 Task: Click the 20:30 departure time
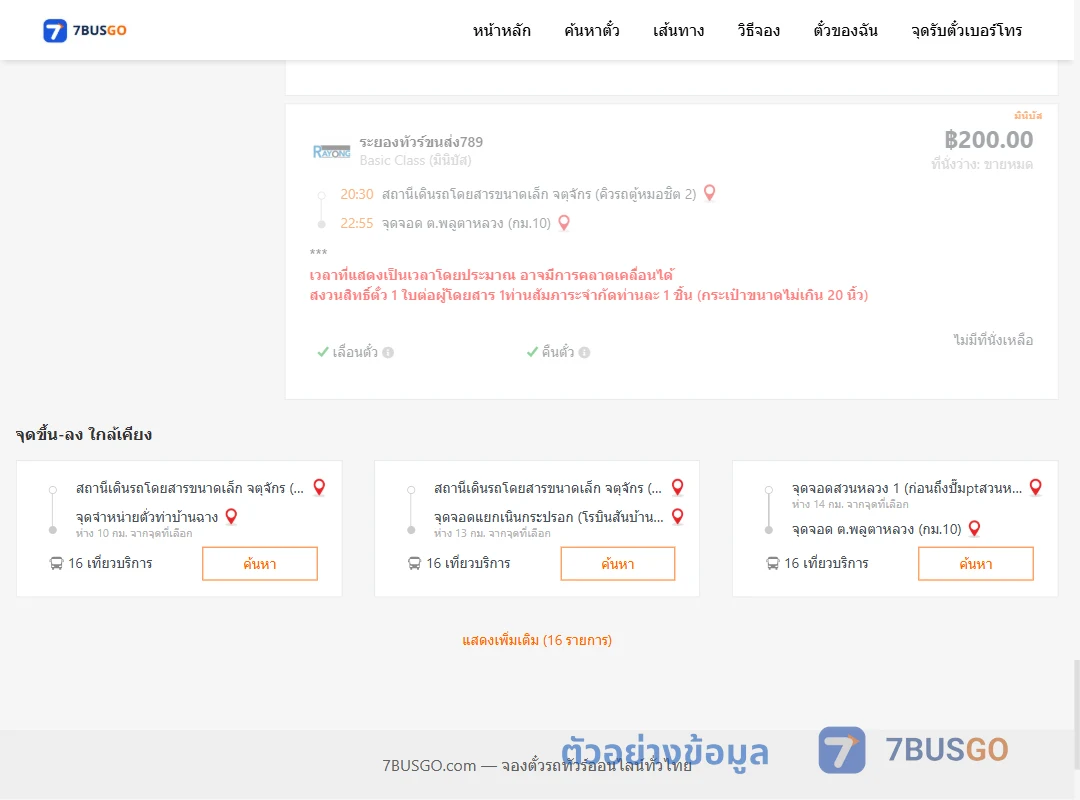(357, 194)
